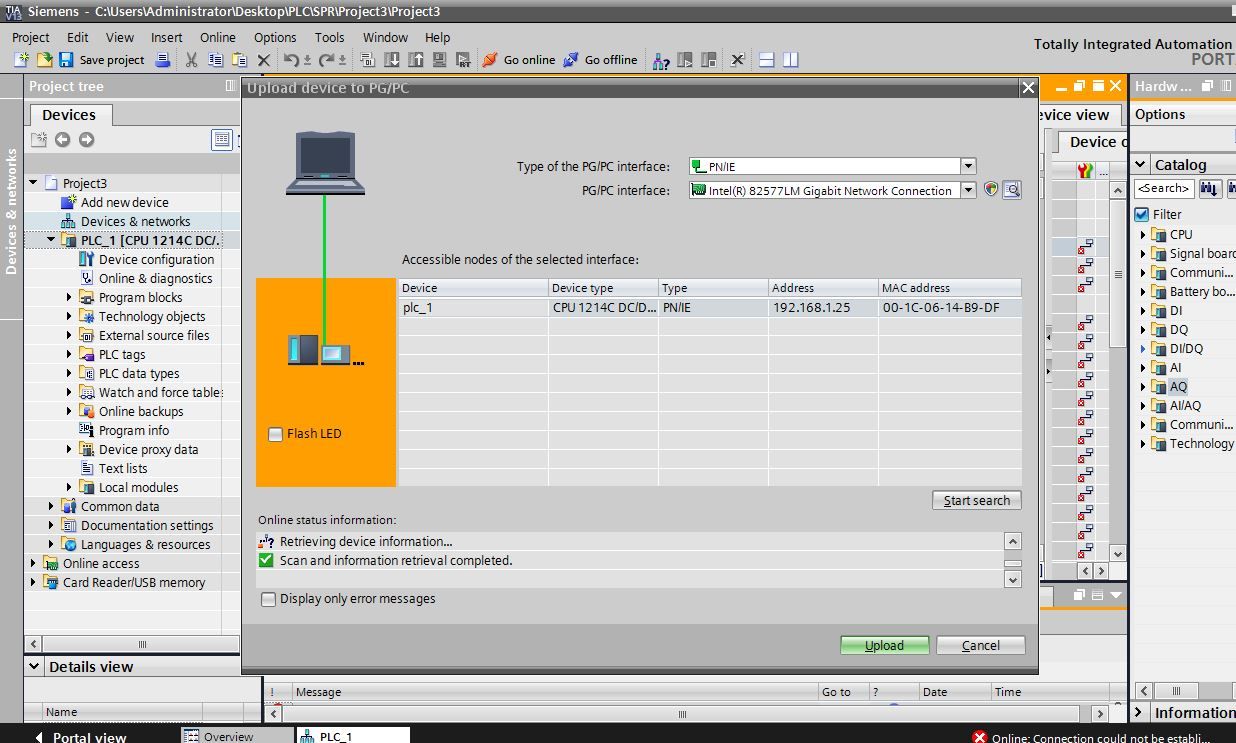The image size is (1236, 743).
Task: Open Type of PG/PC interface dropdown
Action: coord(968,166)
